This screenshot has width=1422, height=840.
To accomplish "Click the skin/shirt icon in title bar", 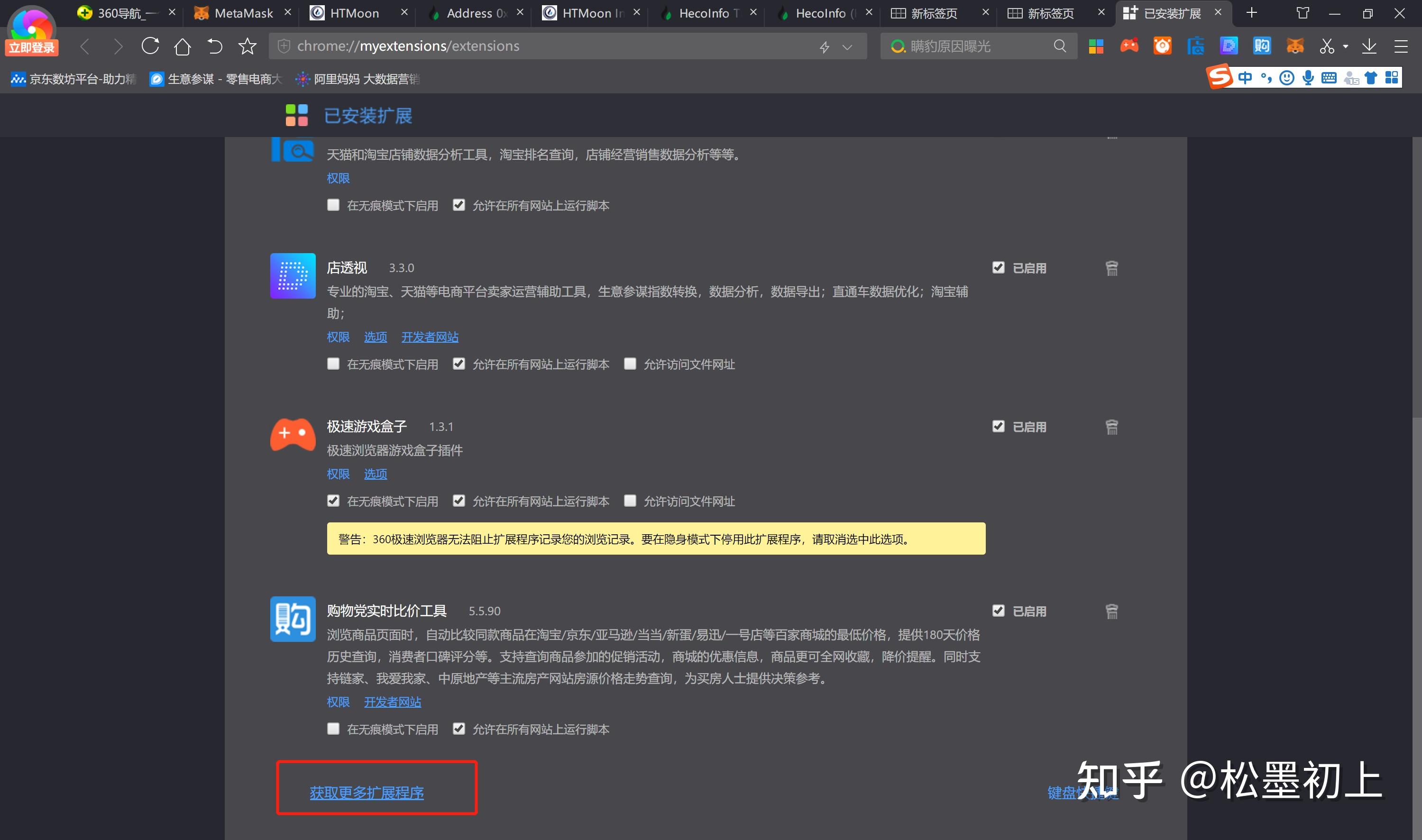I will coord(1303,12).
